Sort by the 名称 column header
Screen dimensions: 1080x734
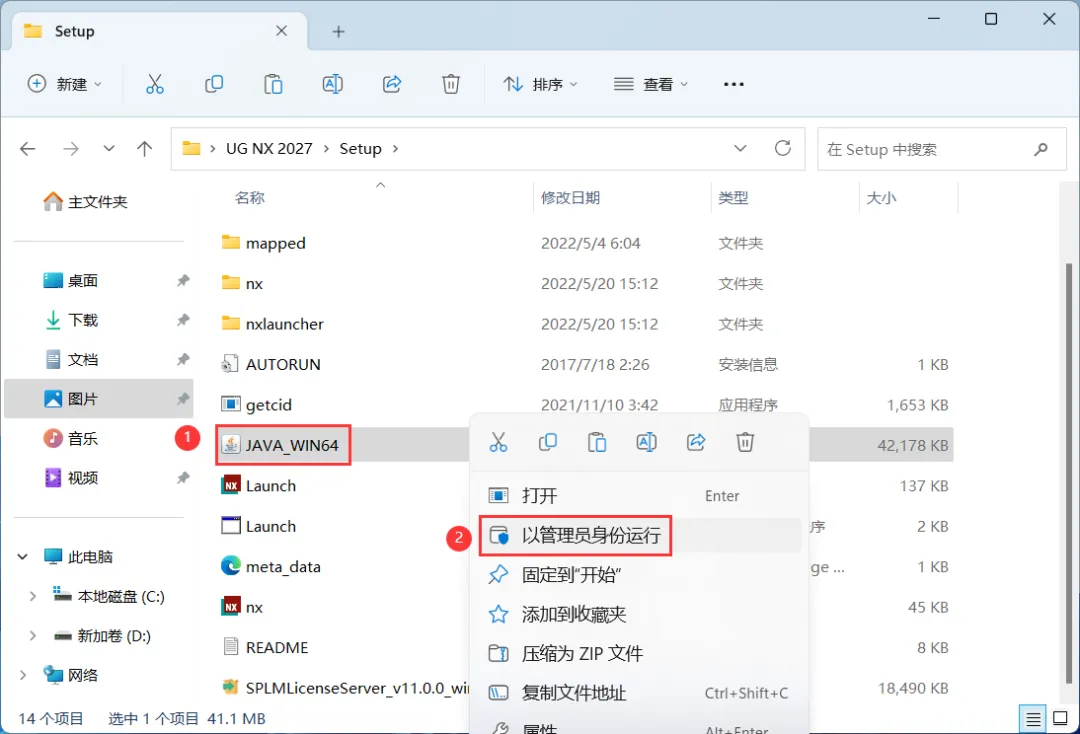[249, 198]
